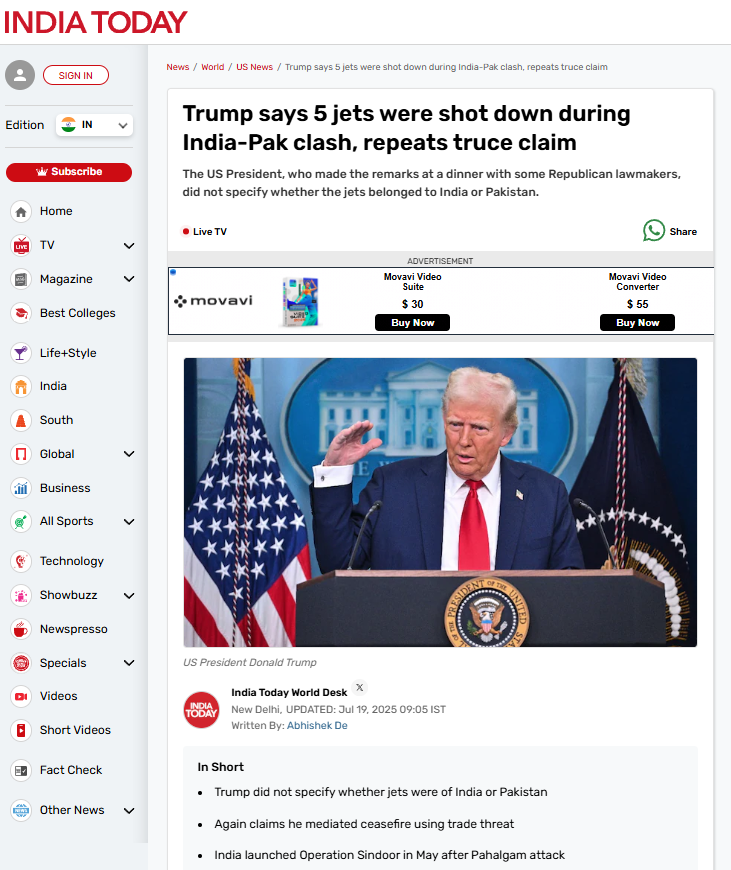731x870 pixels.
Task: Expand the TV submenu chevron
Action: (x=129, y=246)
